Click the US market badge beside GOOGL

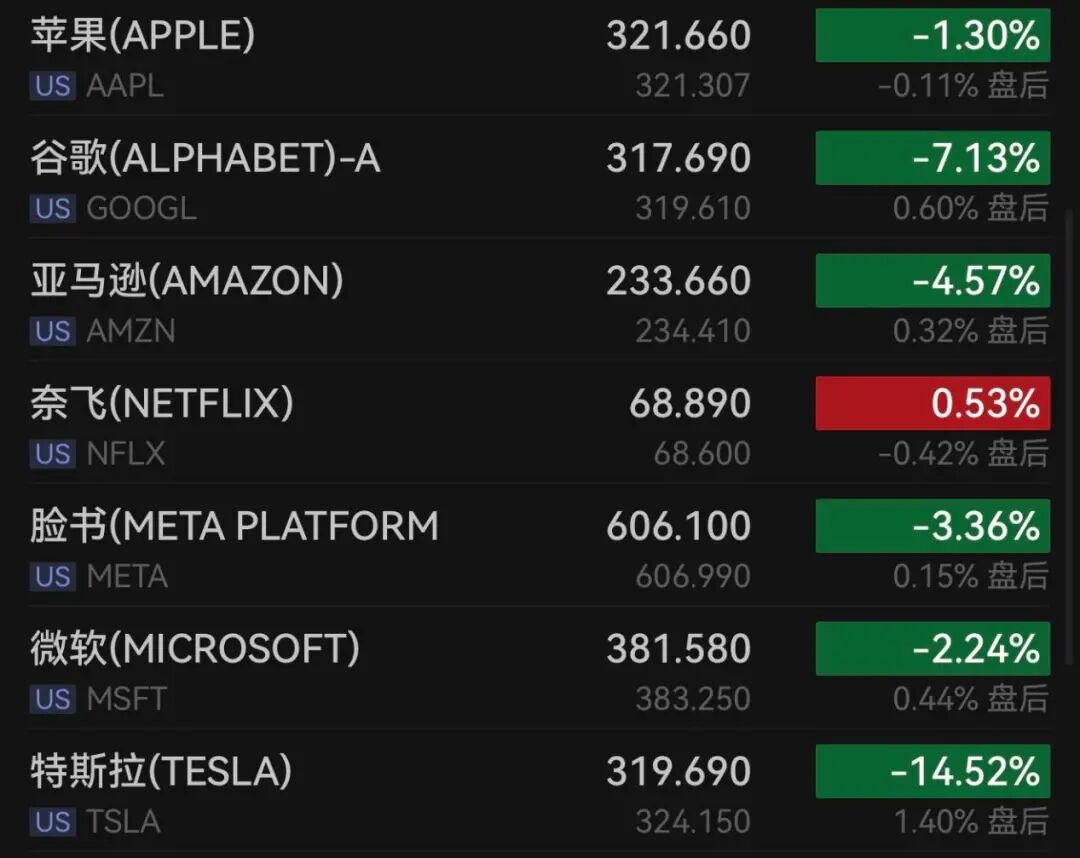click(x=52, y=209)
